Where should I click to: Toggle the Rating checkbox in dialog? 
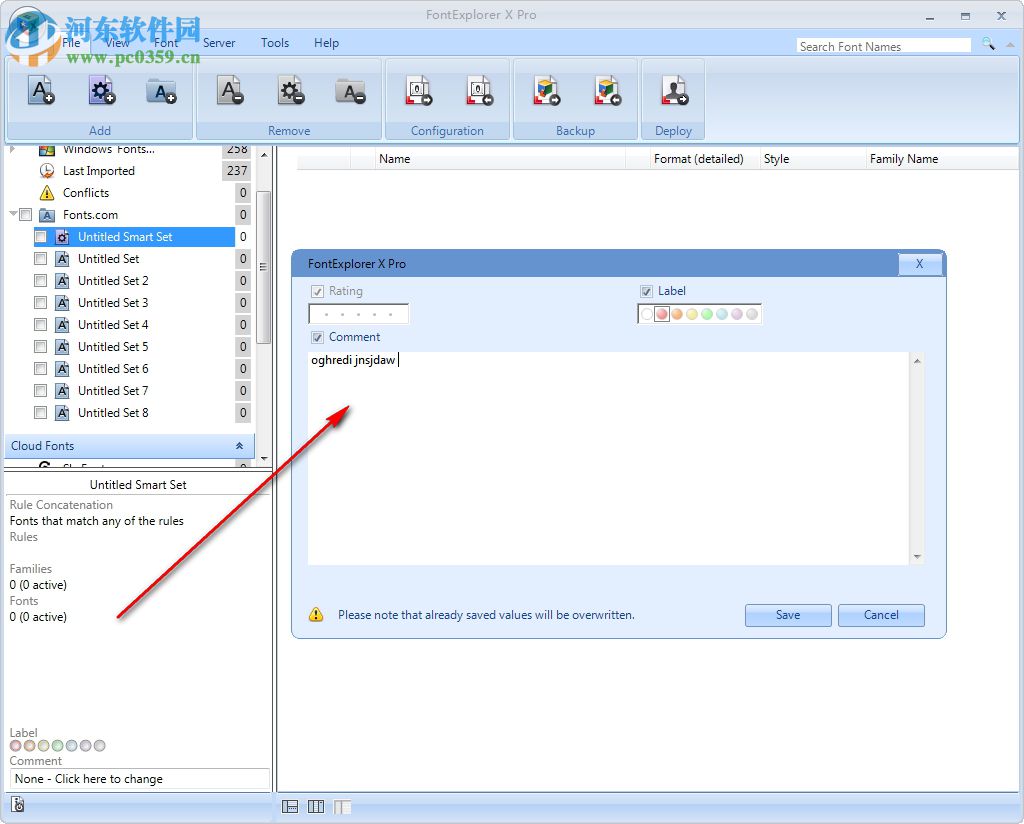click(x=317, y=291)
